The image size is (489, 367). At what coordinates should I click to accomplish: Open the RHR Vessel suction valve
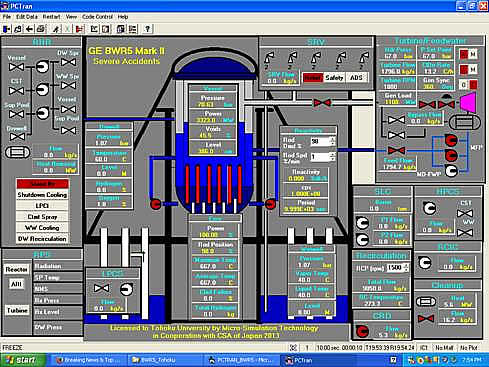point(16,67)
